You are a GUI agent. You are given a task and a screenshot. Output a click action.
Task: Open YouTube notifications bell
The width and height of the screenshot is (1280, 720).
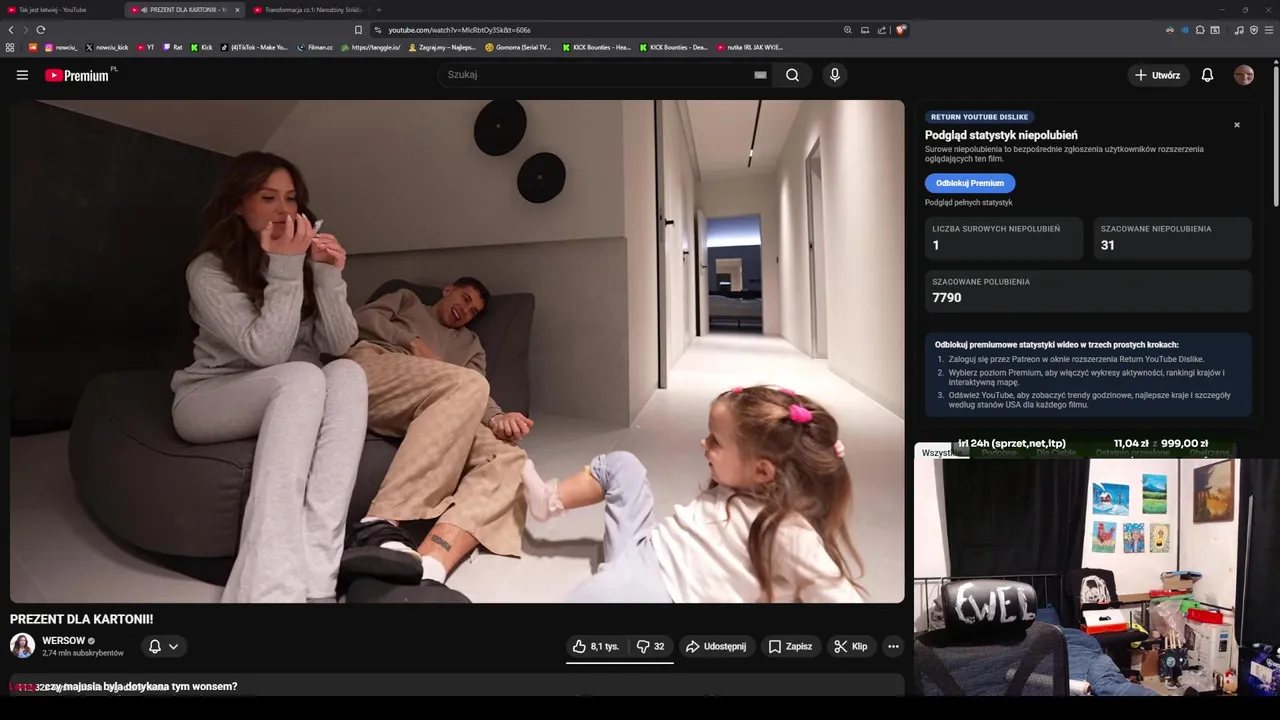pos(1207,75)
